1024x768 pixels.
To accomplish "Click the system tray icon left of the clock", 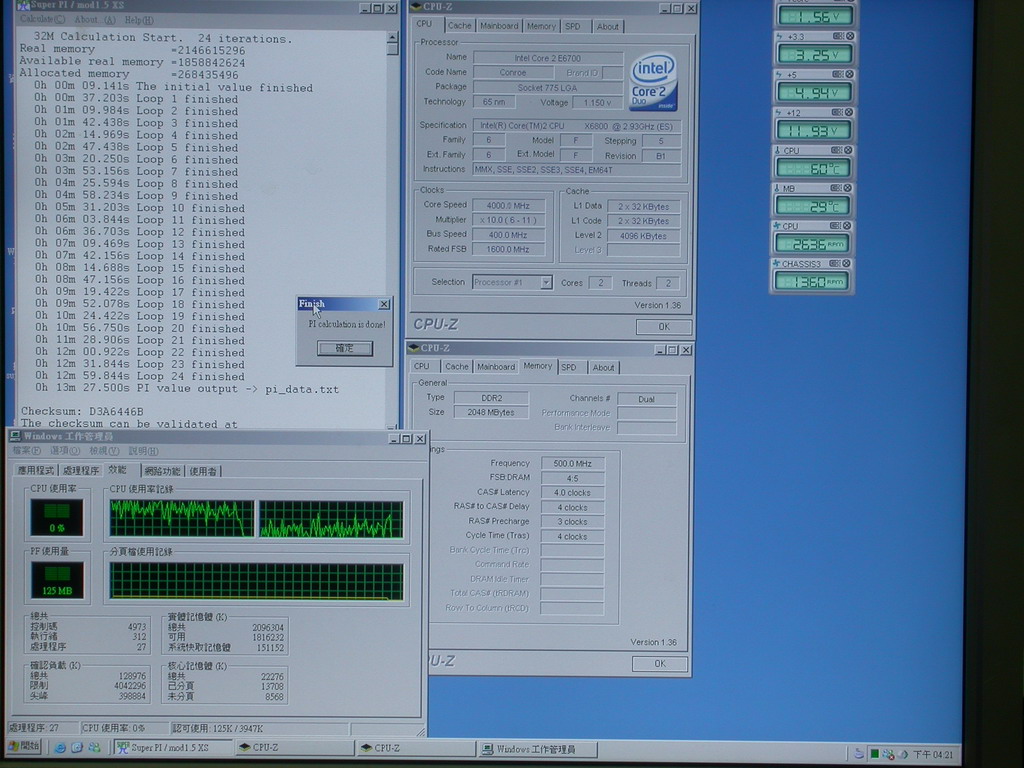I will pos(903,754).
